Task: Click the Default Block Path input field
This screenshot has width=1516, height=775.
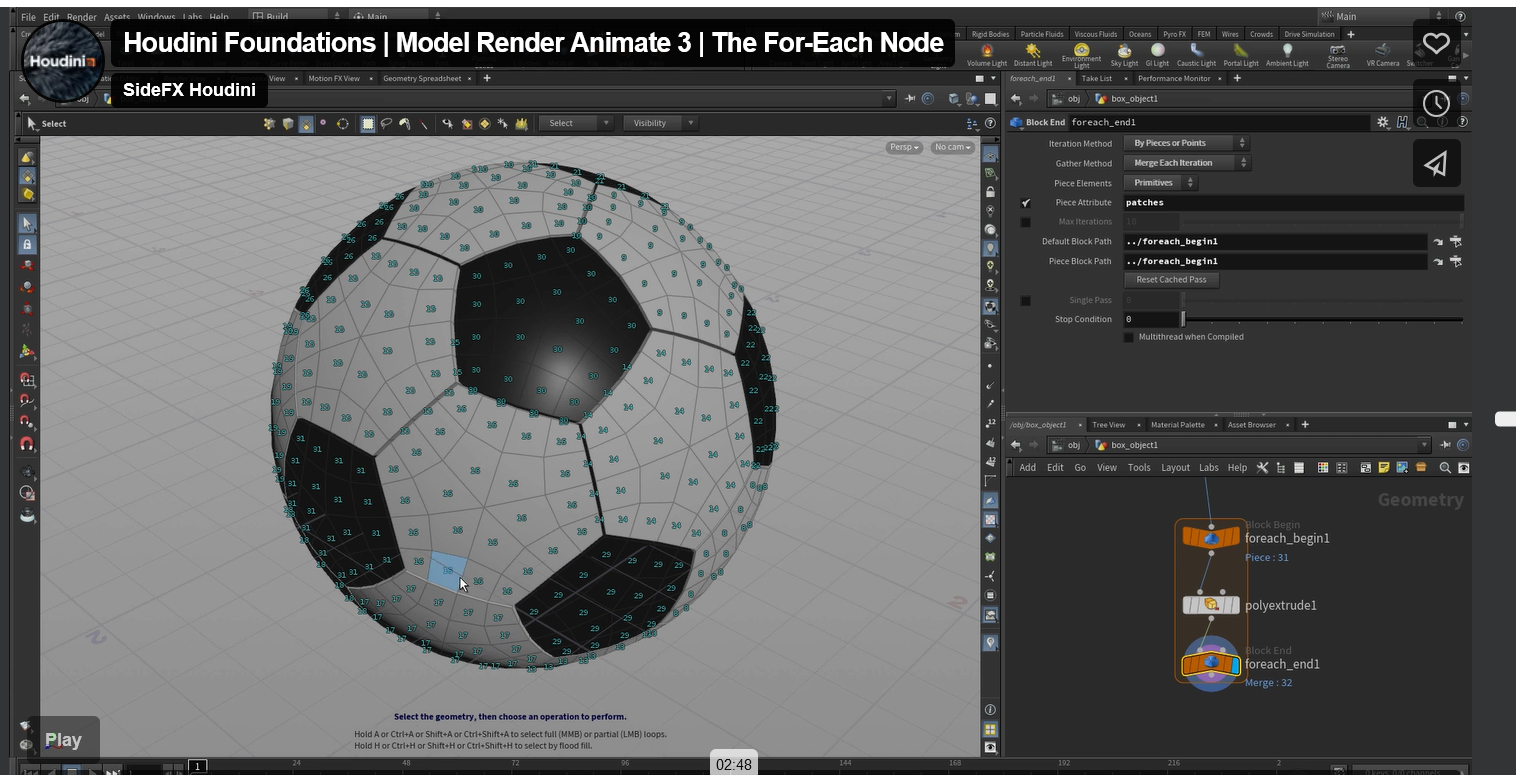Action: click(1275, 241)
